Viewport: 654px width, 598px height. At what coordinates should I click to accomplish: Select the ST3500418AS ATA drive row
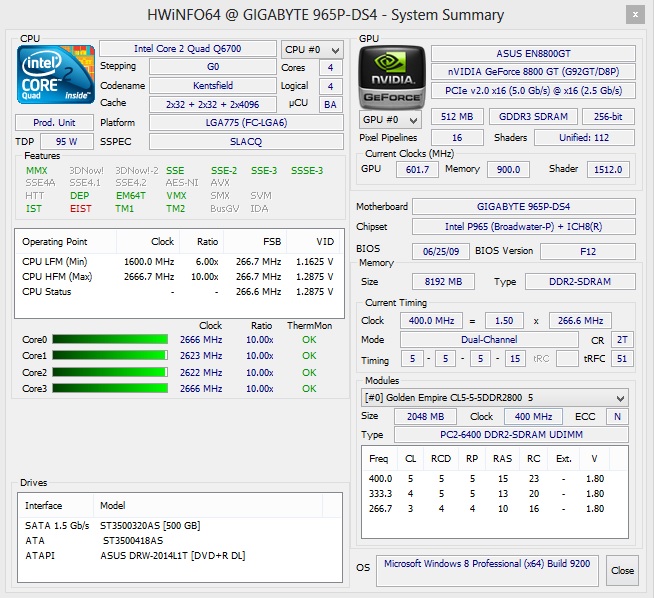[179, 540]
